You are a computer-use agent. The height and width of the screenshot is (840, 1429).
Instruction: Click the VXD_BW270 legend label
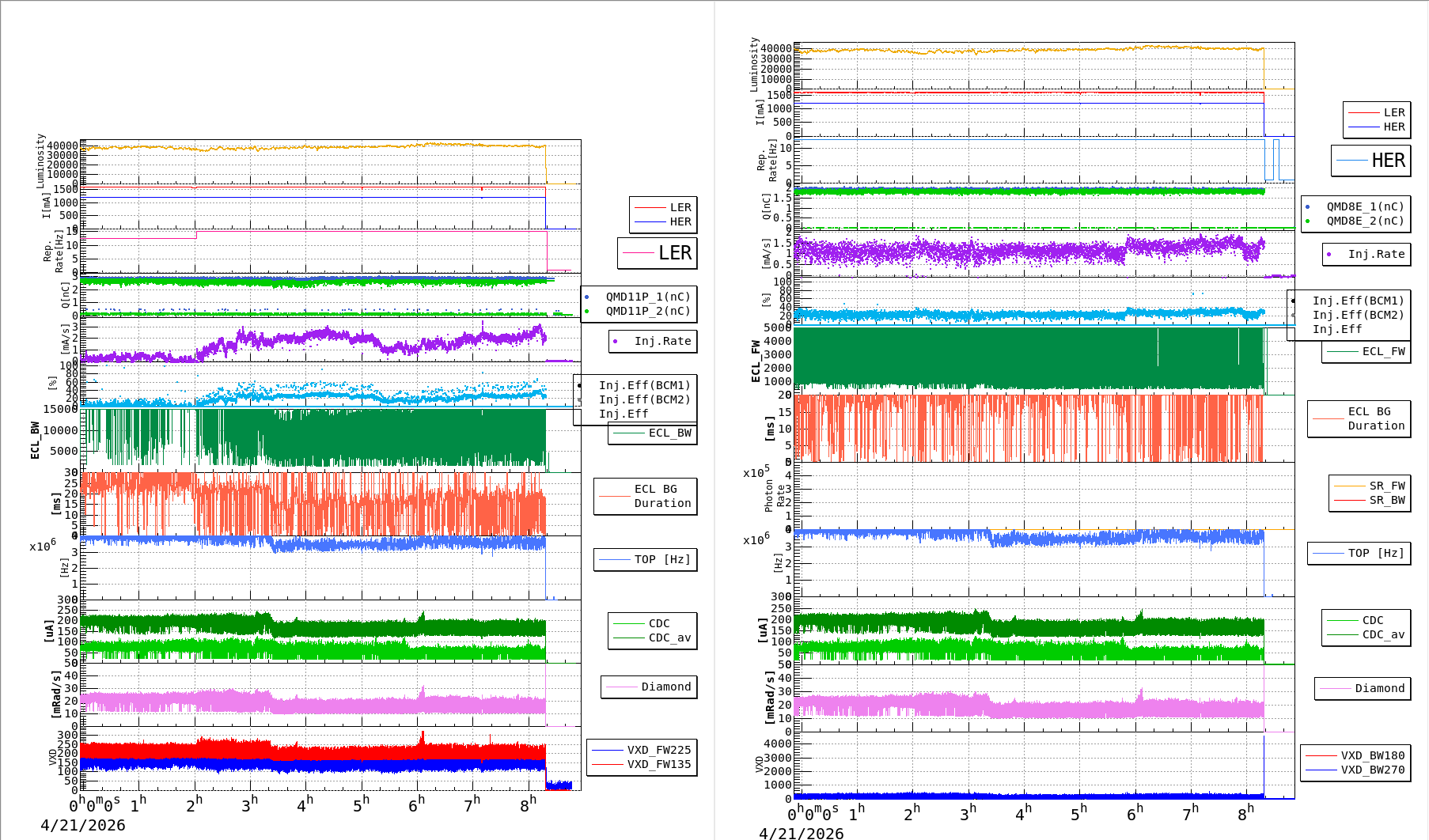coord(1372,770)
